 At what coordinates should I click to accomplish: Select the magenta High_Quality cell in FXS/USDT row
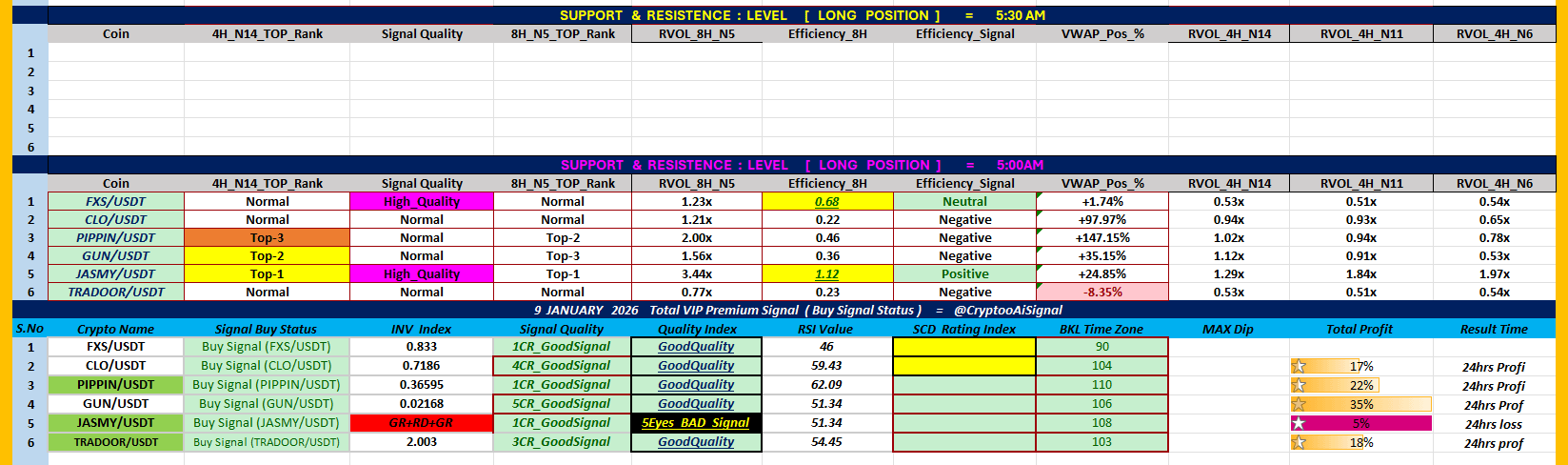pos(422,202)
